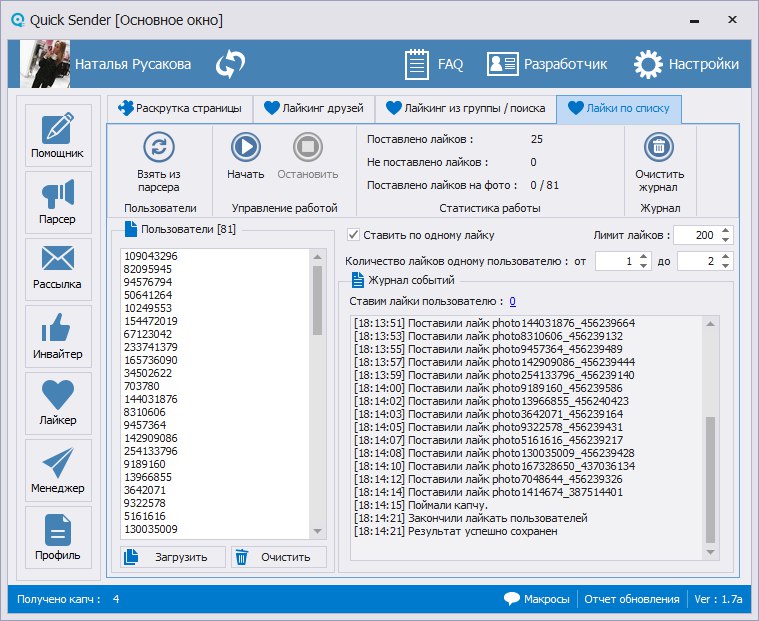
Task: Open the Рассылка envelope section
Action: tap(58, 270)
